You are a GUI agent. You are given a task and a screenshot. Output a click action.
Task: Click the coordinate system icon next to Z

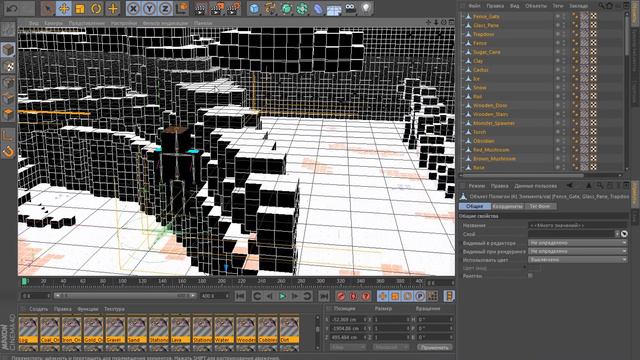tap(182, 9)
